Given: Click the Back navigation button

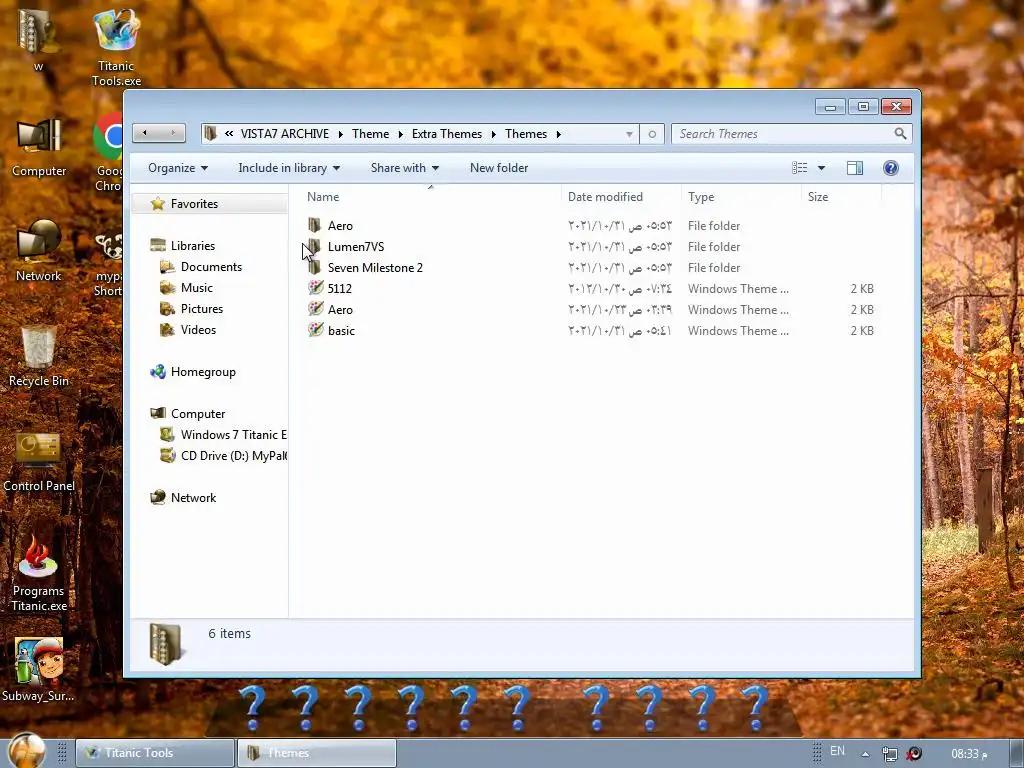Looking at the screenshot, I should (x=145, y=133).
